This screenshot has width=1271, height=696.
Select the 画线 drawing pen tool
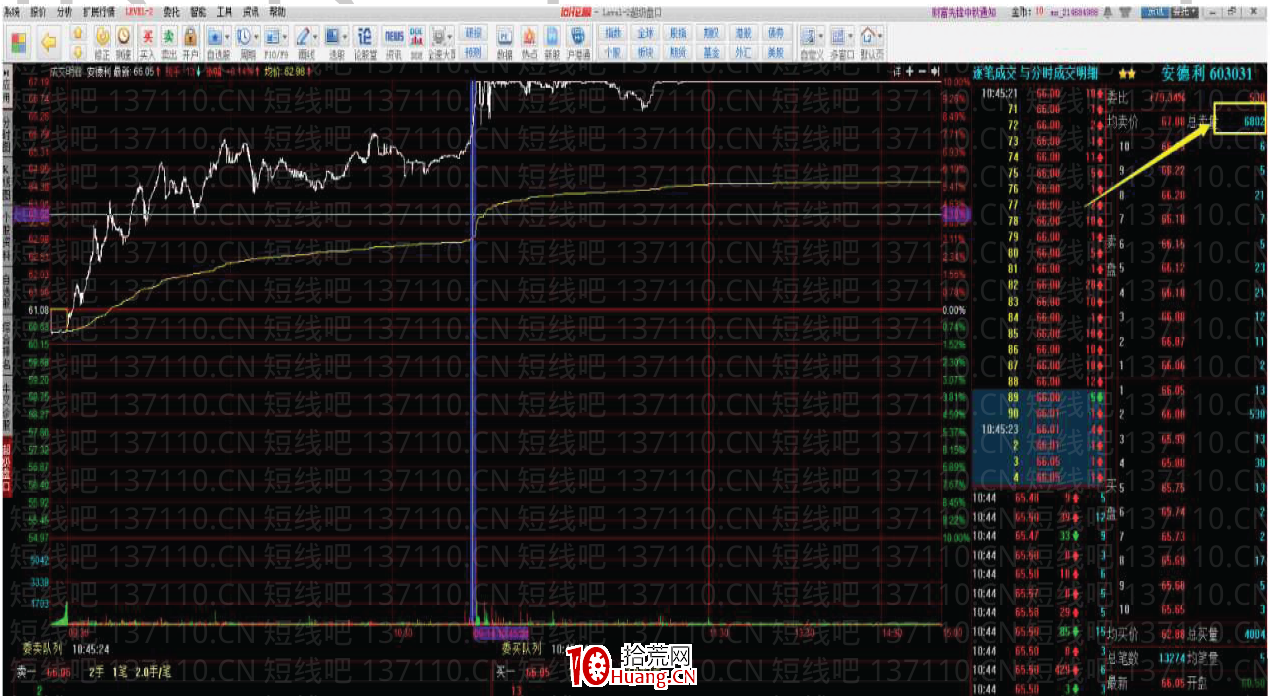coord(303,35)
